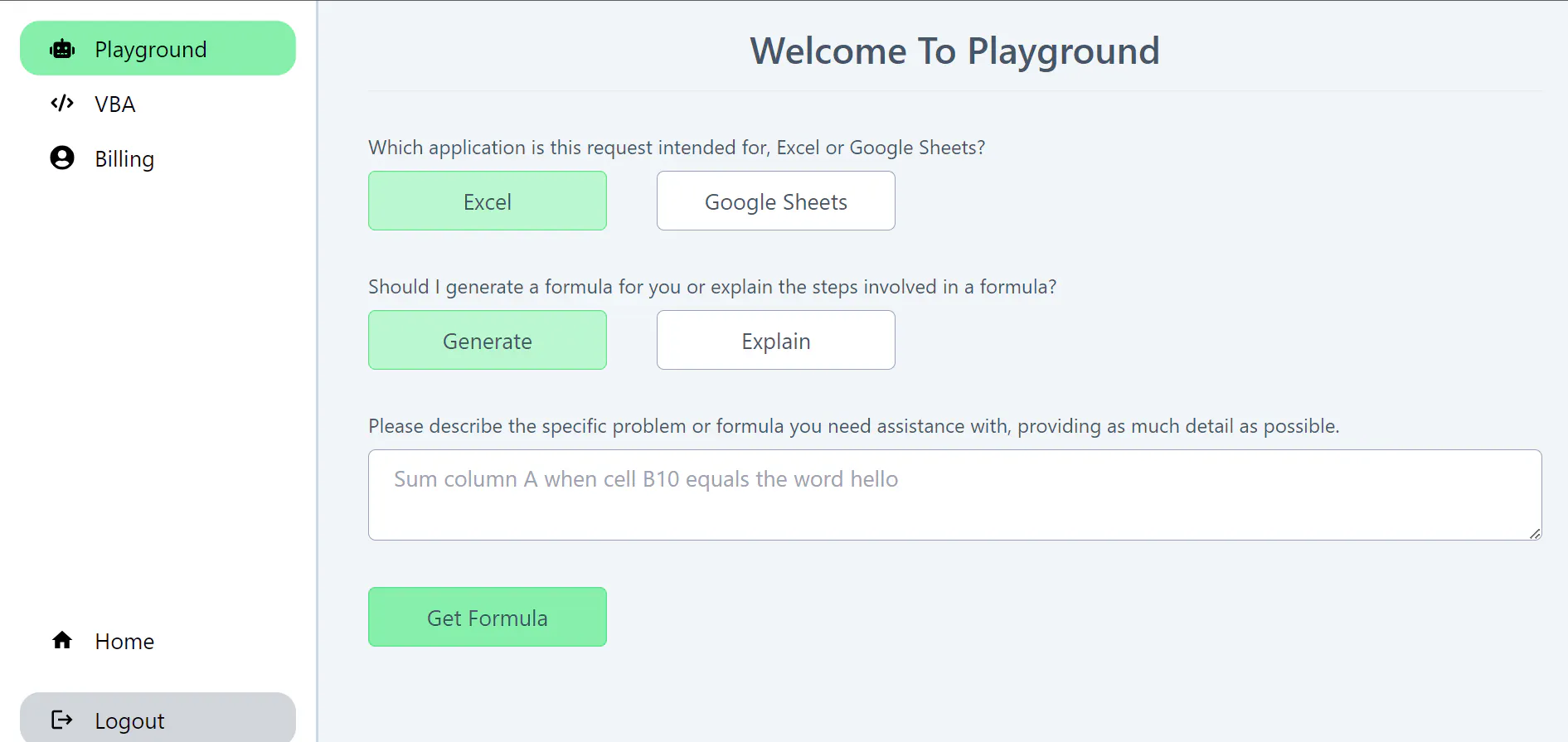Screen dimensions: 1568x742
Task: Go to the Billing text link
Action: (124, 159)
